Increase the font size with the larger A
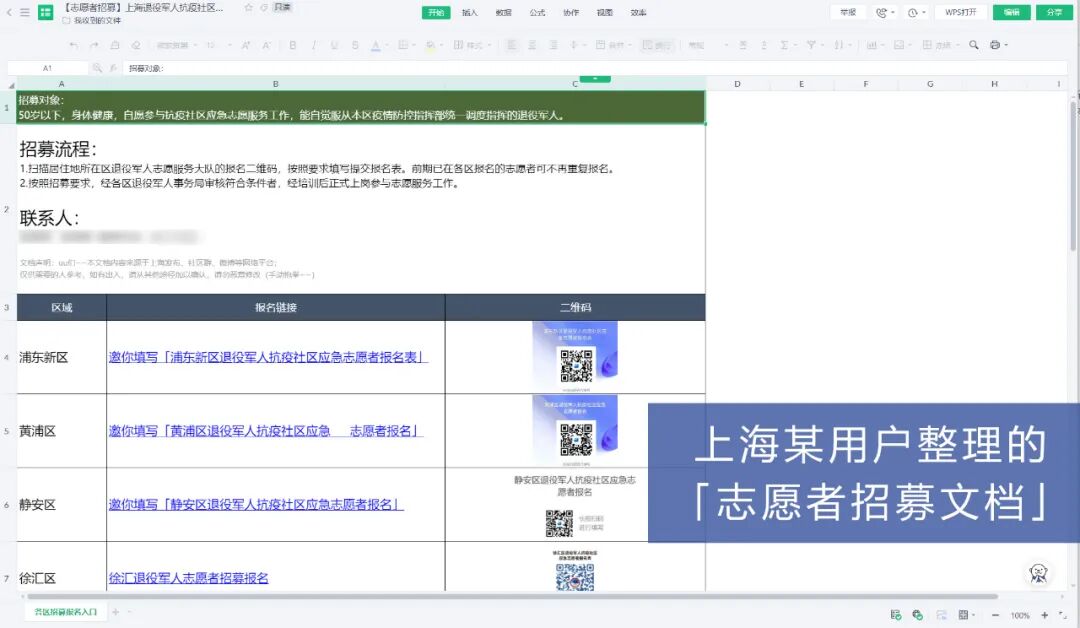1080x628 pixels. [x=245, y=45]
